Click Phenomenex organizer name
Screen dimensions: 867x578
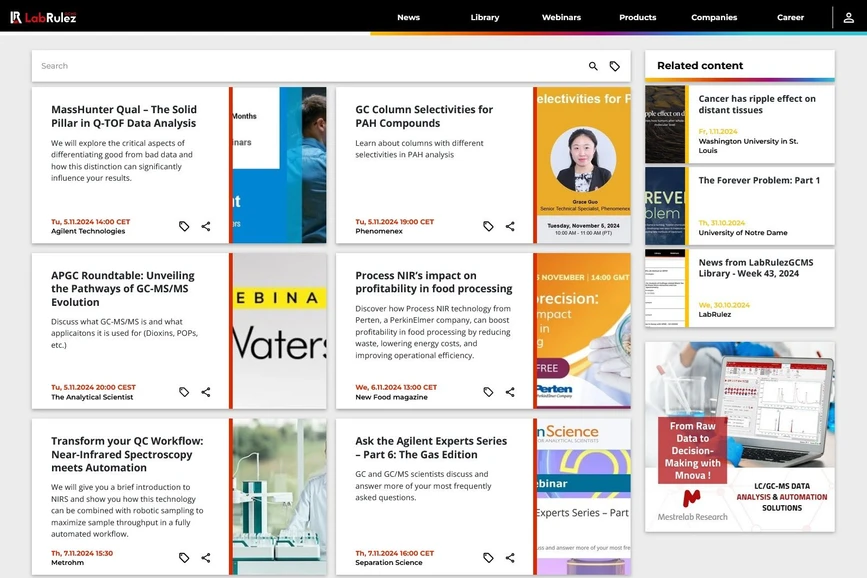[379, 231]
